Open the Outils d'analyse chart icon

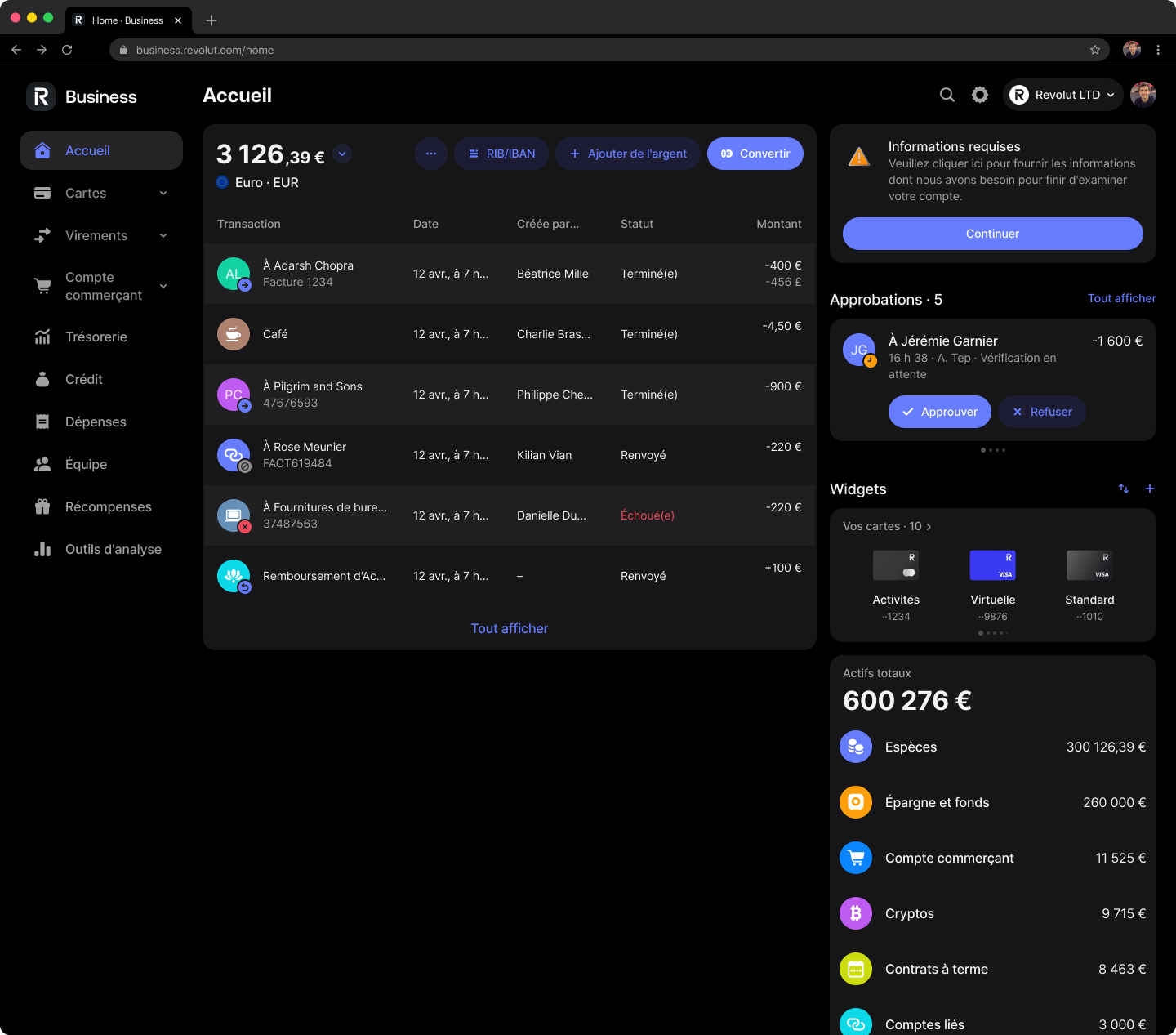click(x=42, y=549)
